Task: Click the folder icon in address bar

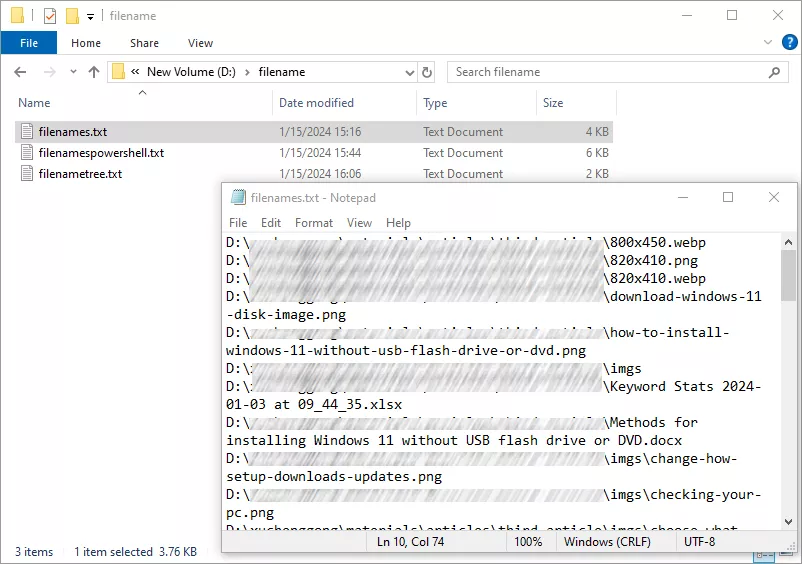Action: pos(119,72)
